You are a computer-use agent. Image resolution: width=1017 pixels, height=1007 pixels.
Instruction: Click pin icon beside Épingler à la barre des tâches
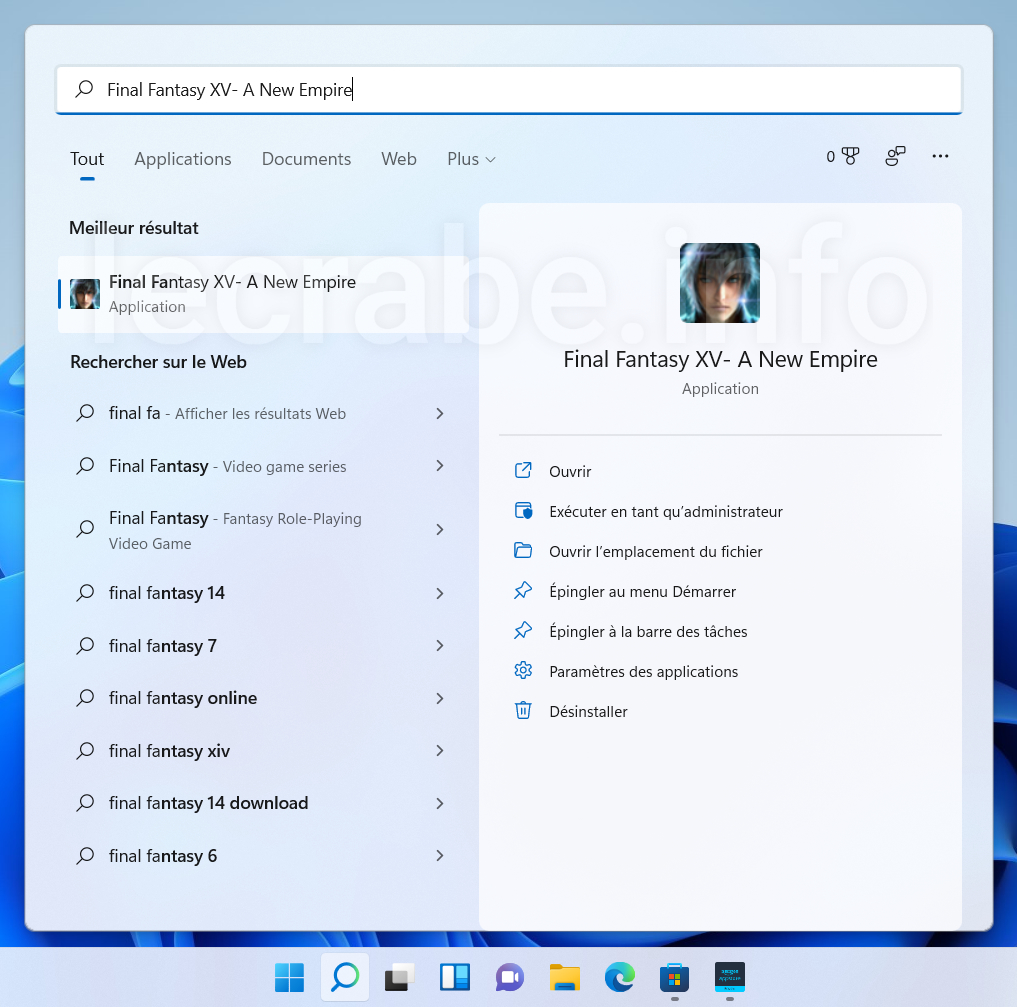click(x=523, y=631)
